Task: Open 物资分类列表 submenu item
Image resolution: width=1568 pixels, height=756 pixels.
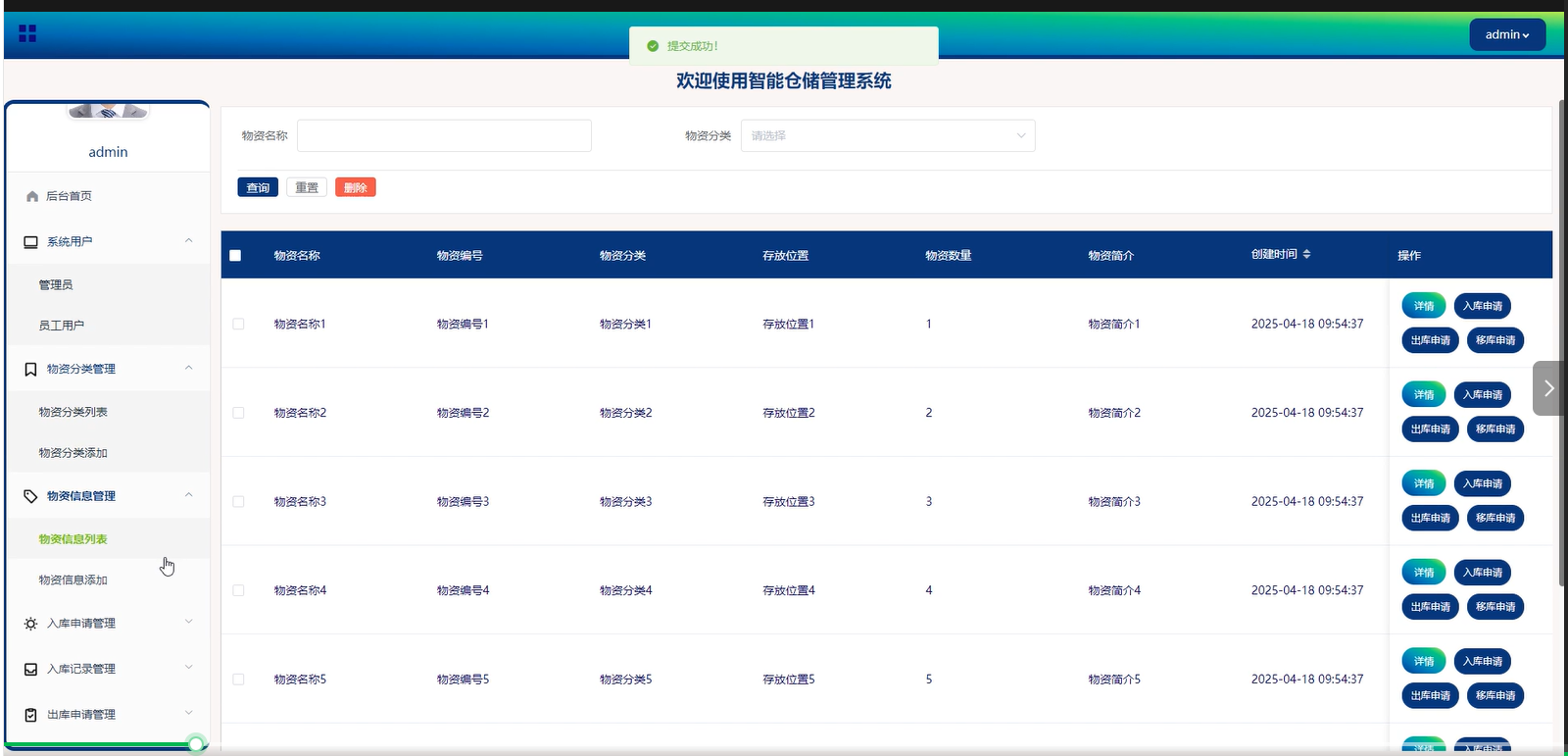Action: pyautogui.click(x=108, y=412)
